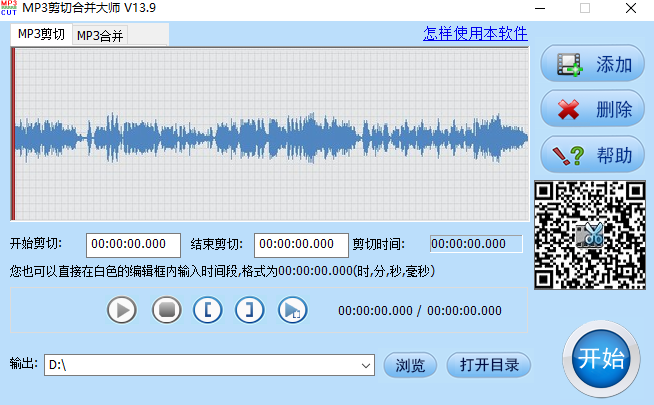
Task: Add a file with the 添加 button
Action: click(x=593, y=64)
